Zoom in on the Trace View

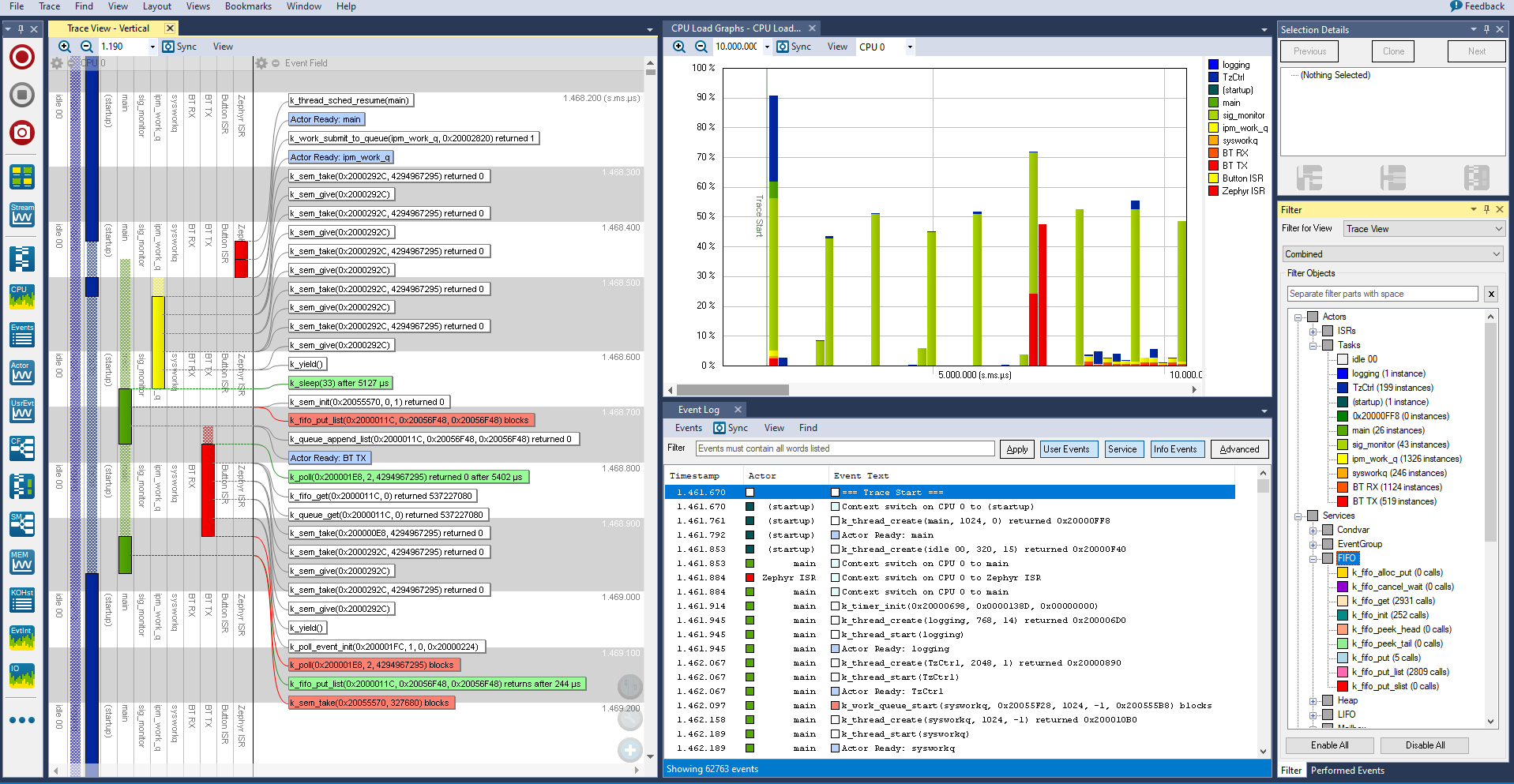point(65,47)
